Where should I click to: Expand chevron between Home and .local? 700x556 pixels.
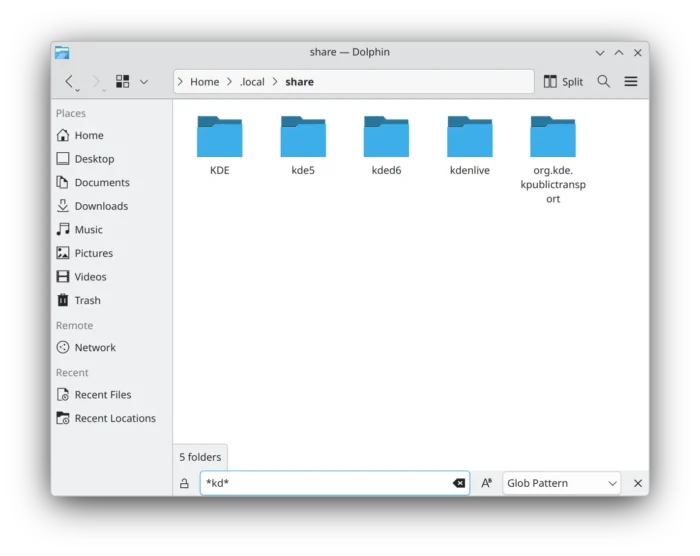point(229,82)
